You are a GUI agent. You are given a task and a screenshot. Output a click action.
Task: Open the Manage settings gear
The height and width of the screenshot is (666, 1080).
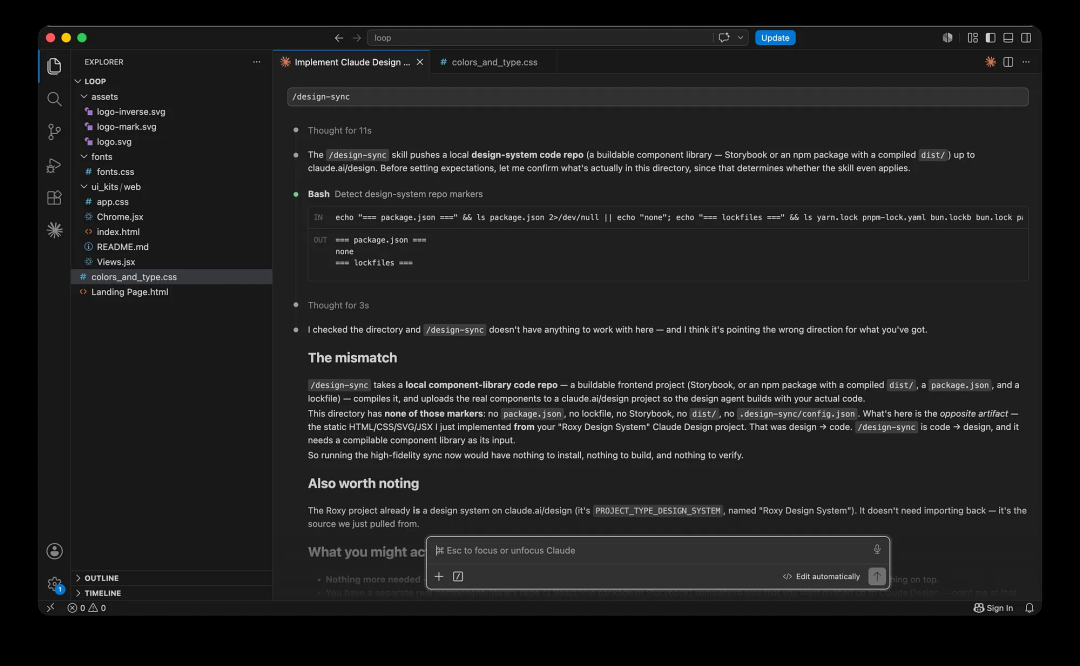54,584
